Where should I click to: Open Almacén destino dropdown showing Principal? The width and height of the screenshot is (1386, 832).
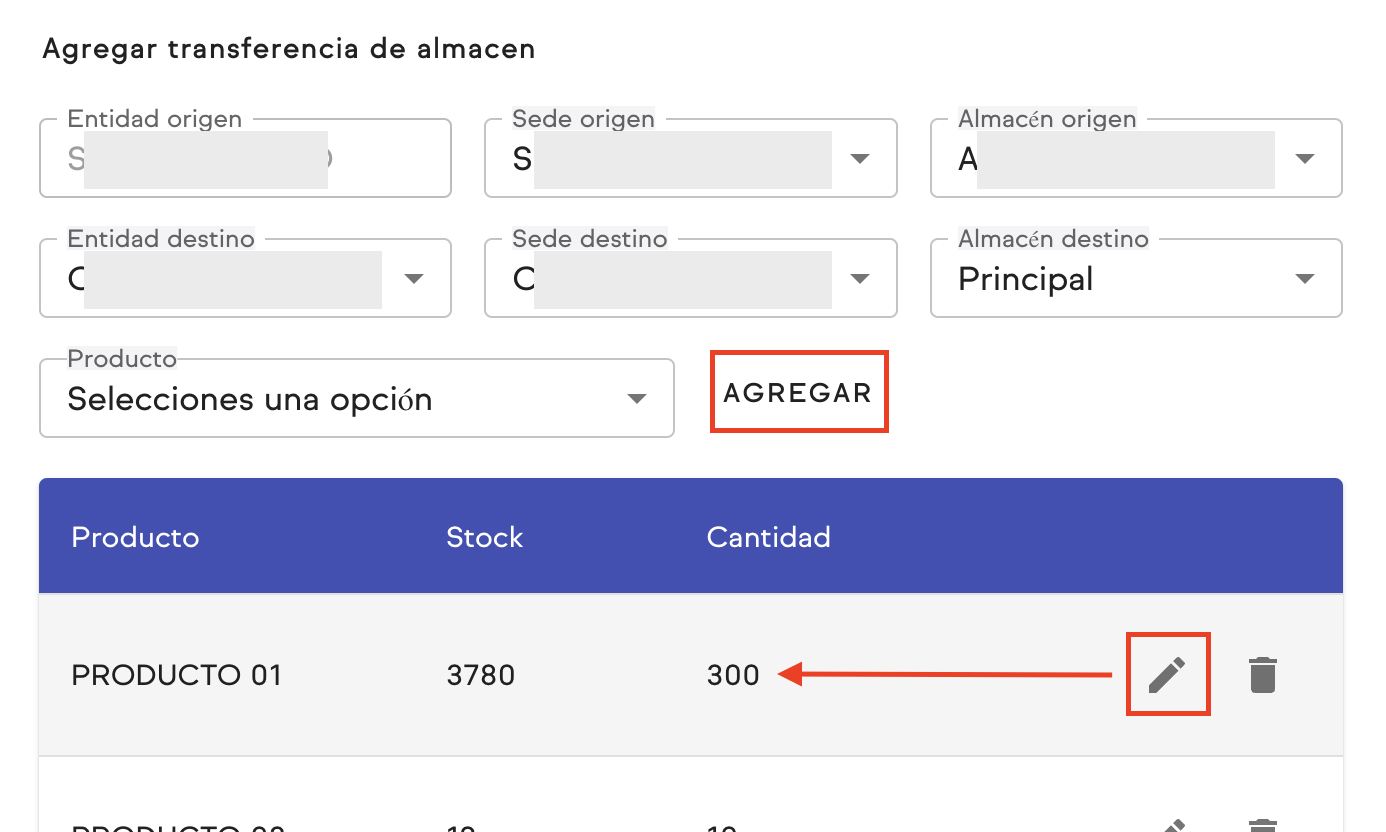coord(1304,279)
